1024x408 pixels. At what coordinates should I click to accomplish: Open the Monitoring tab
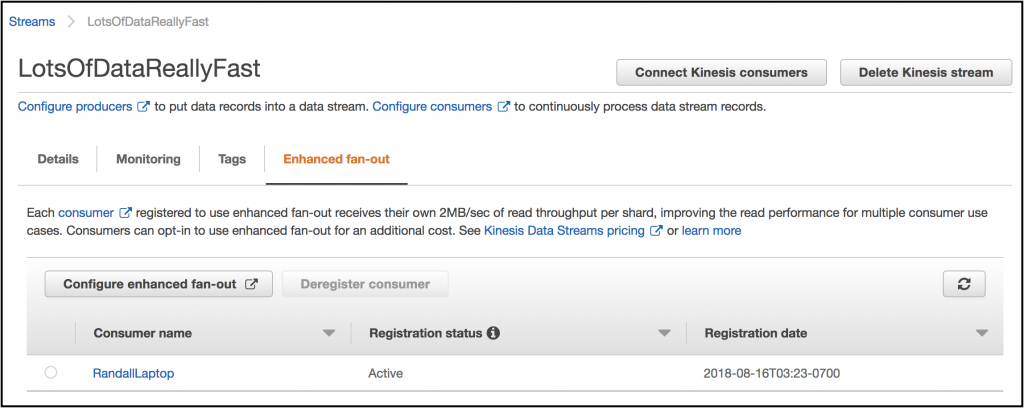(x=148, y=159)
